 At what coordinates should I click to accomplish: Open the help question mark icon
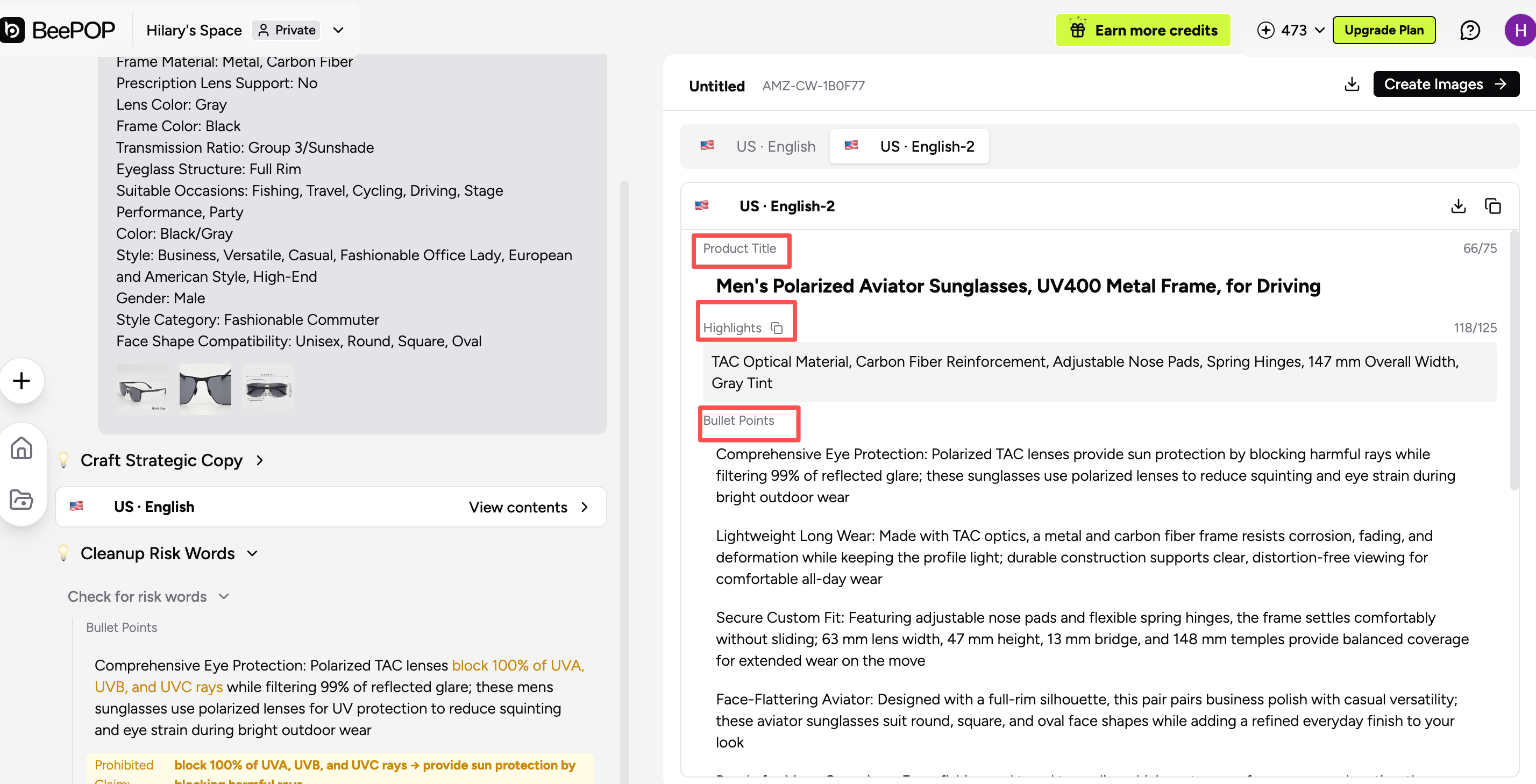tap(1470, 30)
